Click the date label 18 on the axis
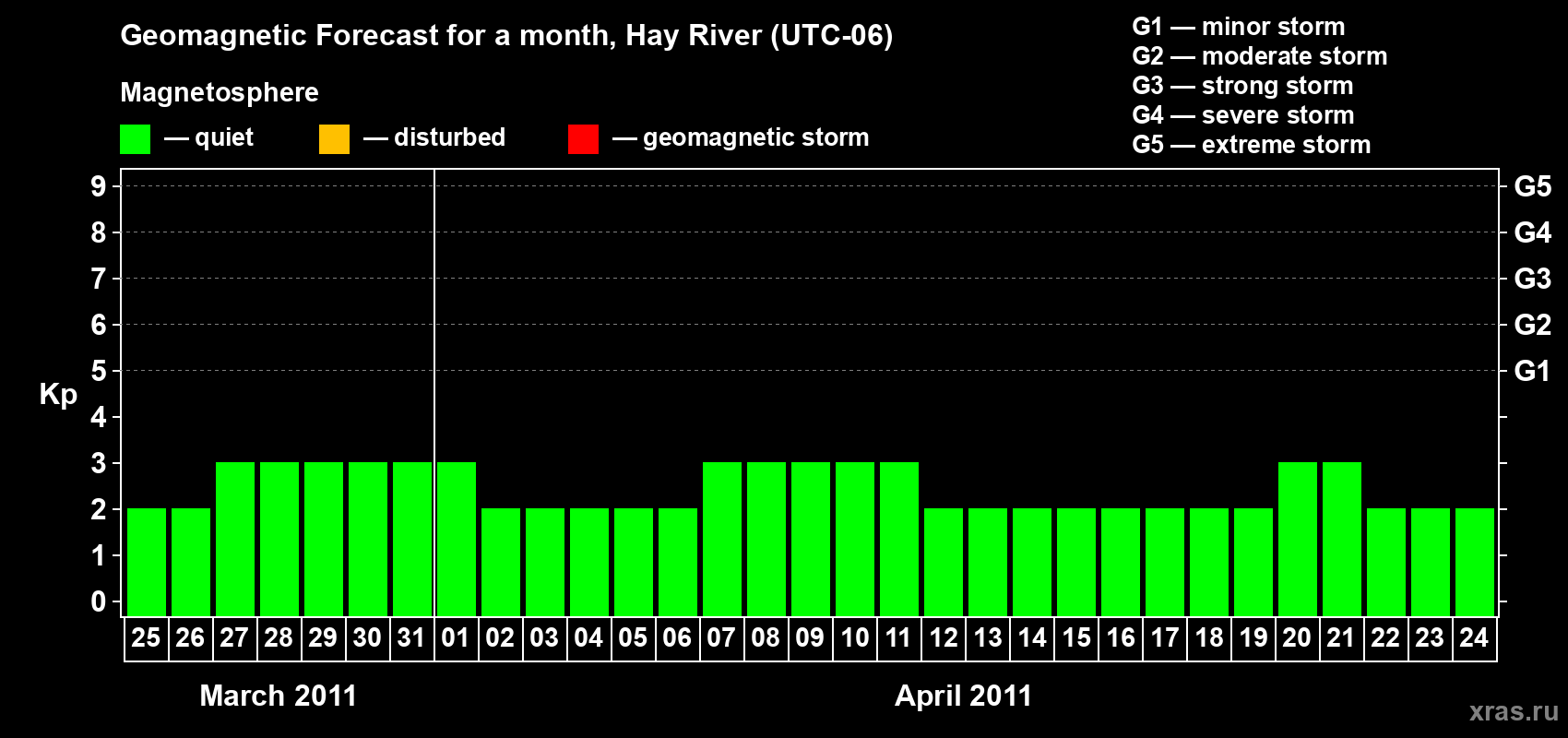Screen dimensions: 1568x738 (1208, 637)
